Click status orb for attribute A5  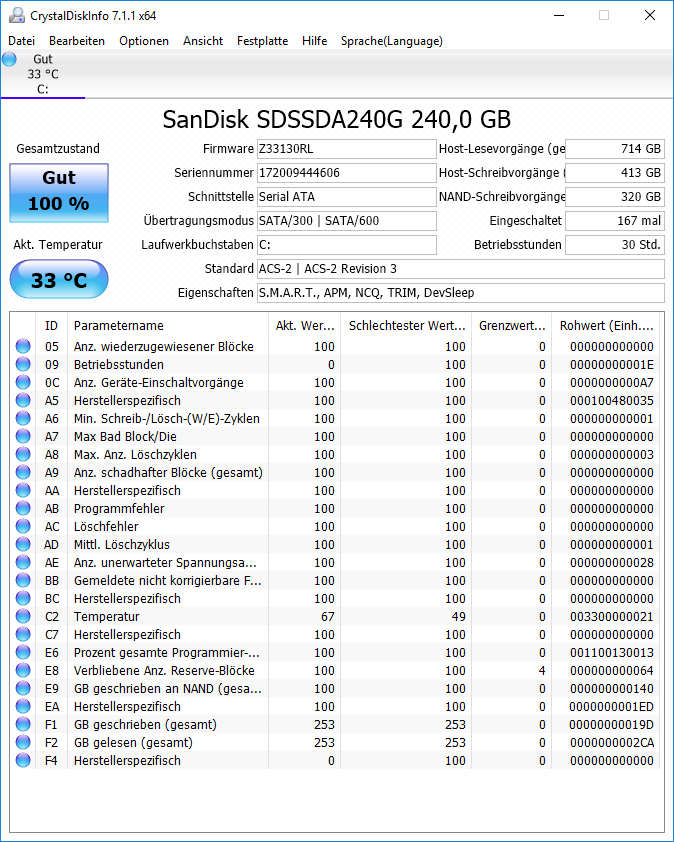point(23,401)
